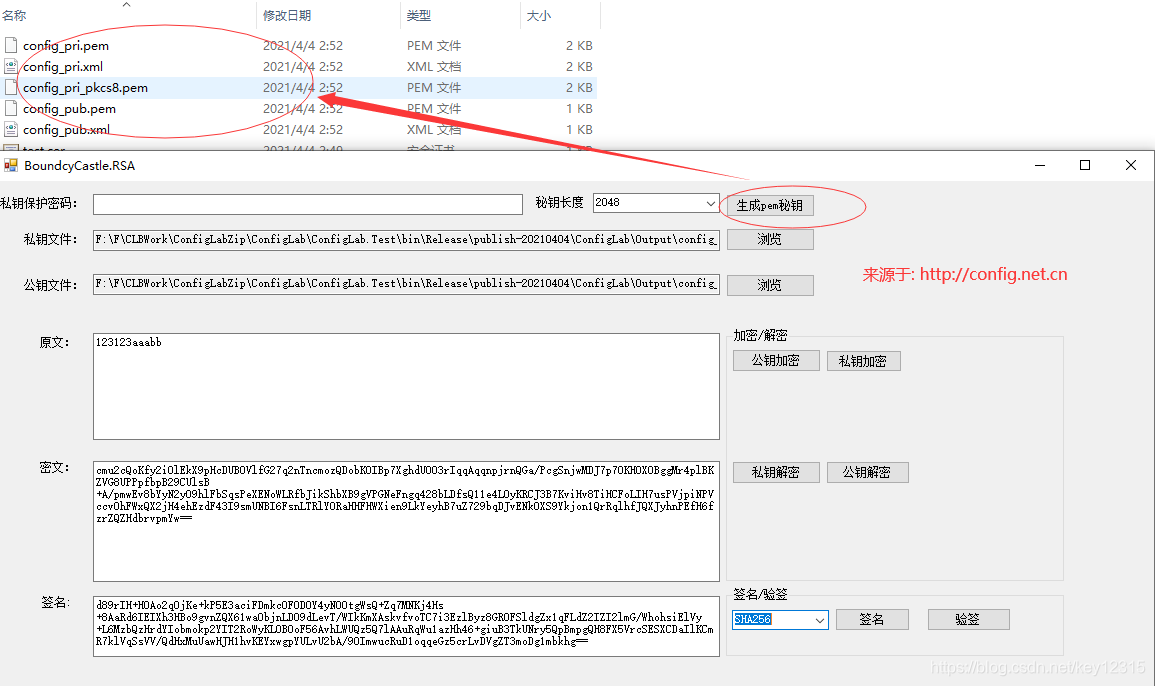Click the ascending sort chevron on 名称 column
The height and width of the screenshot is (686, 1155).
pyautogui.click(x=126, y=5)
